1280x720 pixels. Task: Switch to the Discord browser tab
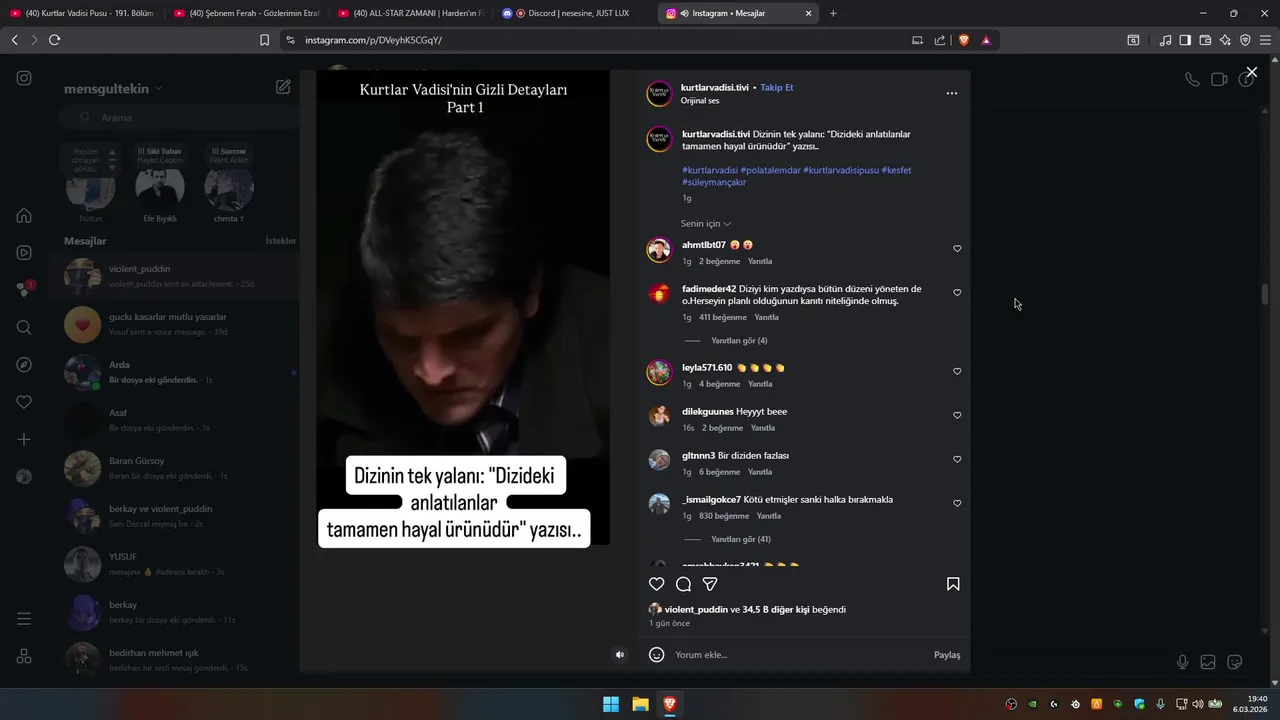pos(574,13)
